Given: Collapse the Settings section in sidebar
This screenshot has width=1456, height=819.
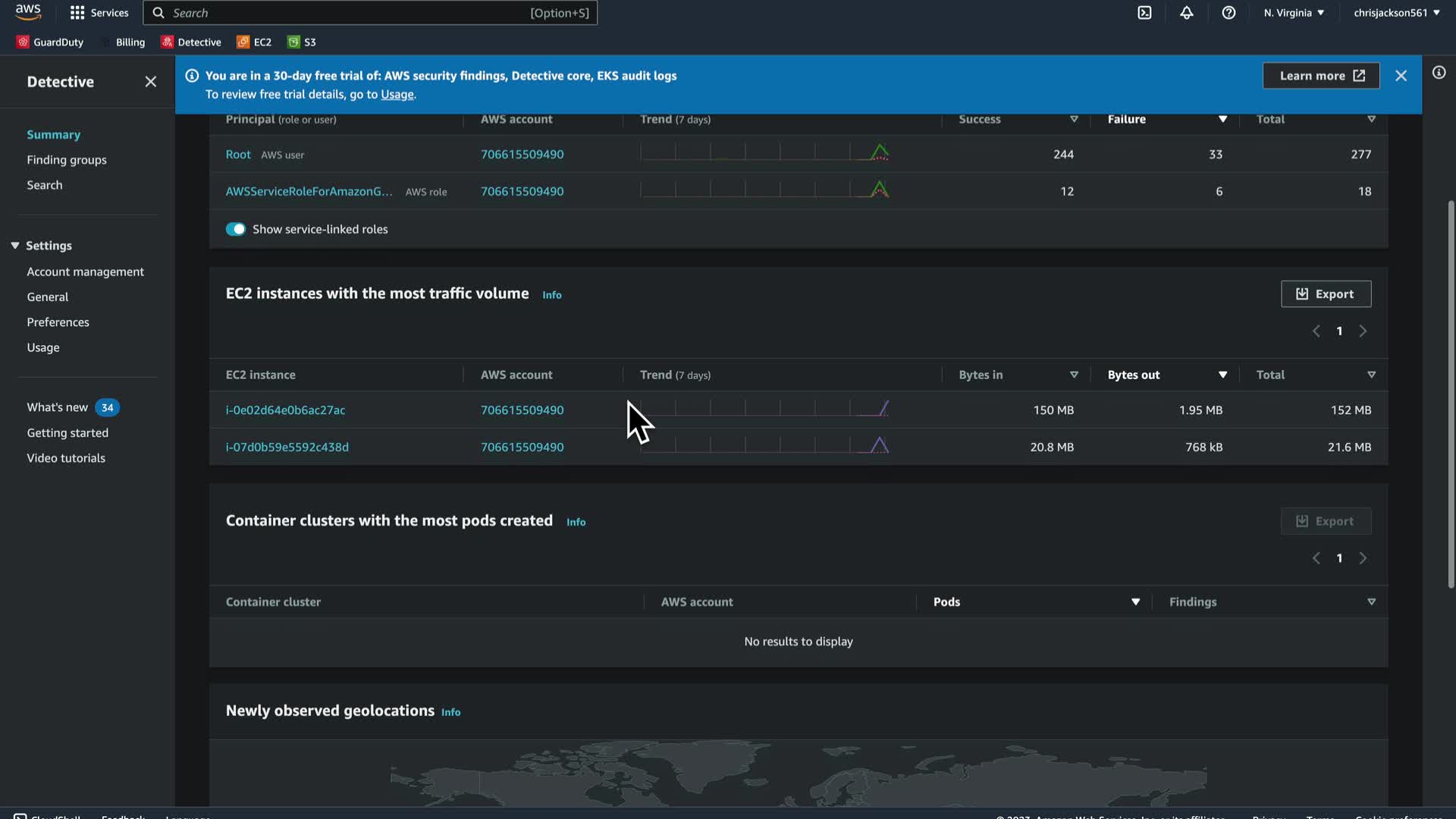Looking at the screenshot, I should pyautogui.click(x=15, y=246).
